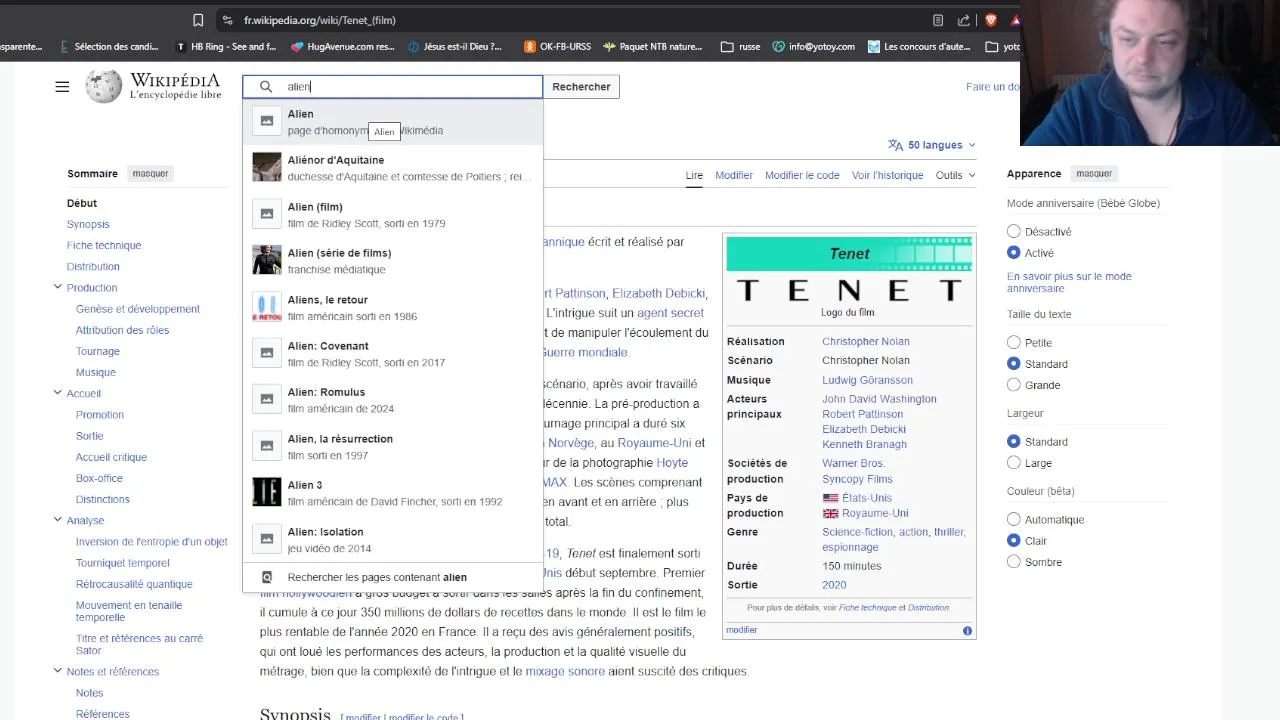
Task: Open reader mode icon in address bar
Action: click(937, 20)
